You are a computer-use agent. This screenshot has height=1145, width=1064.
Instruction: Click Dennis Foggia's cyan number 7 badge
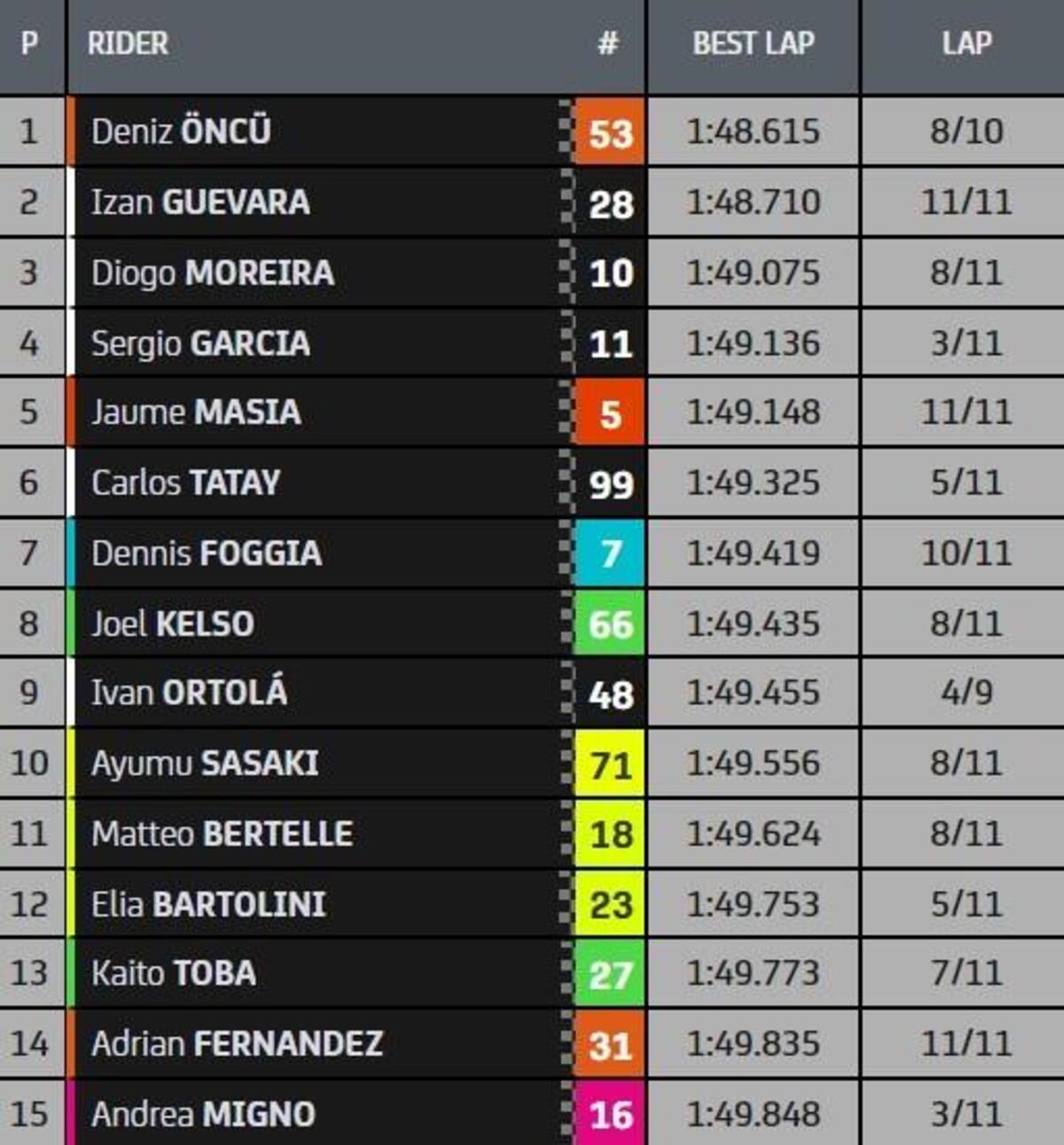[x=610, y=553]
